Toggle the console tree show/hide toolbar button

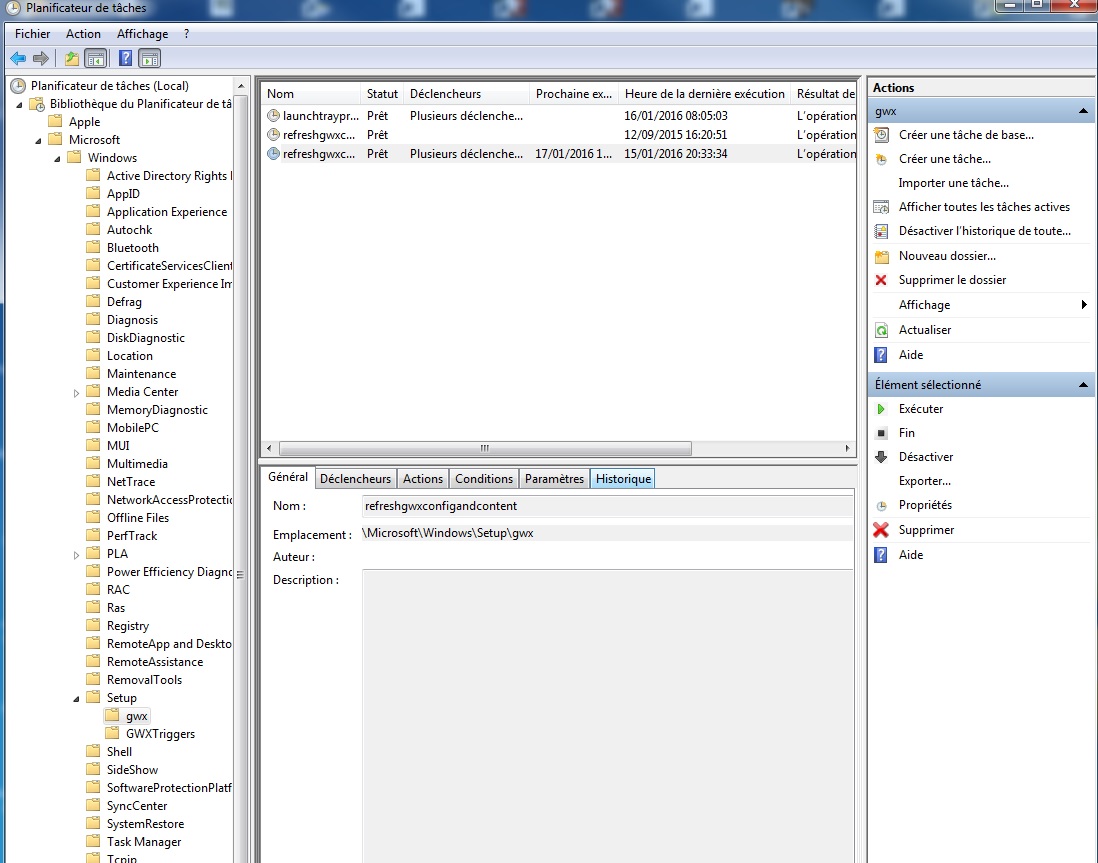96,58
